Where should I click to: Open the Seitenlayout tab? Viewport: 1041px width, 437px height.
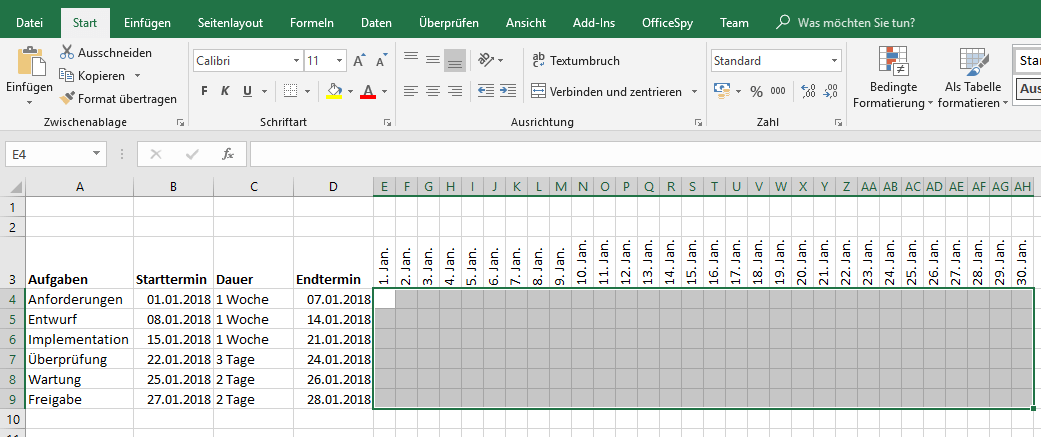click(x=230, y=22)
